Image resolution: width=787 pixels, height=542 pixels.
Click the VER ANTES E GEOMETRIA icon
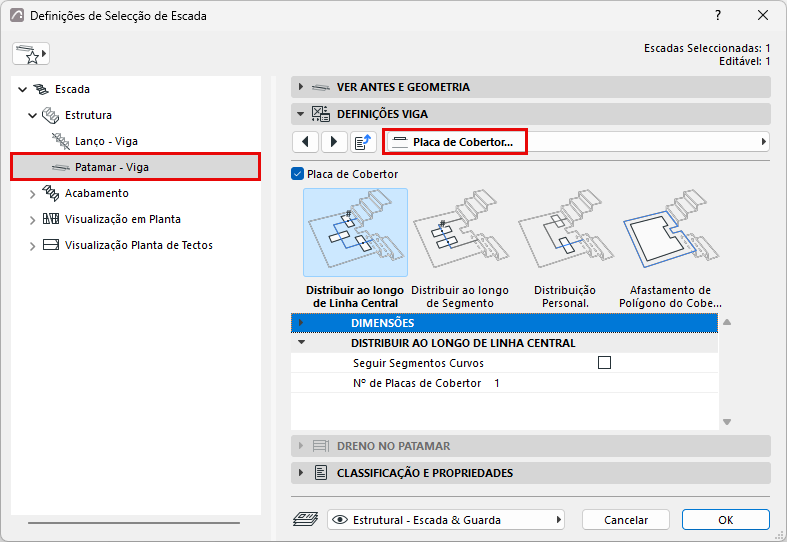tap(321, 87)
